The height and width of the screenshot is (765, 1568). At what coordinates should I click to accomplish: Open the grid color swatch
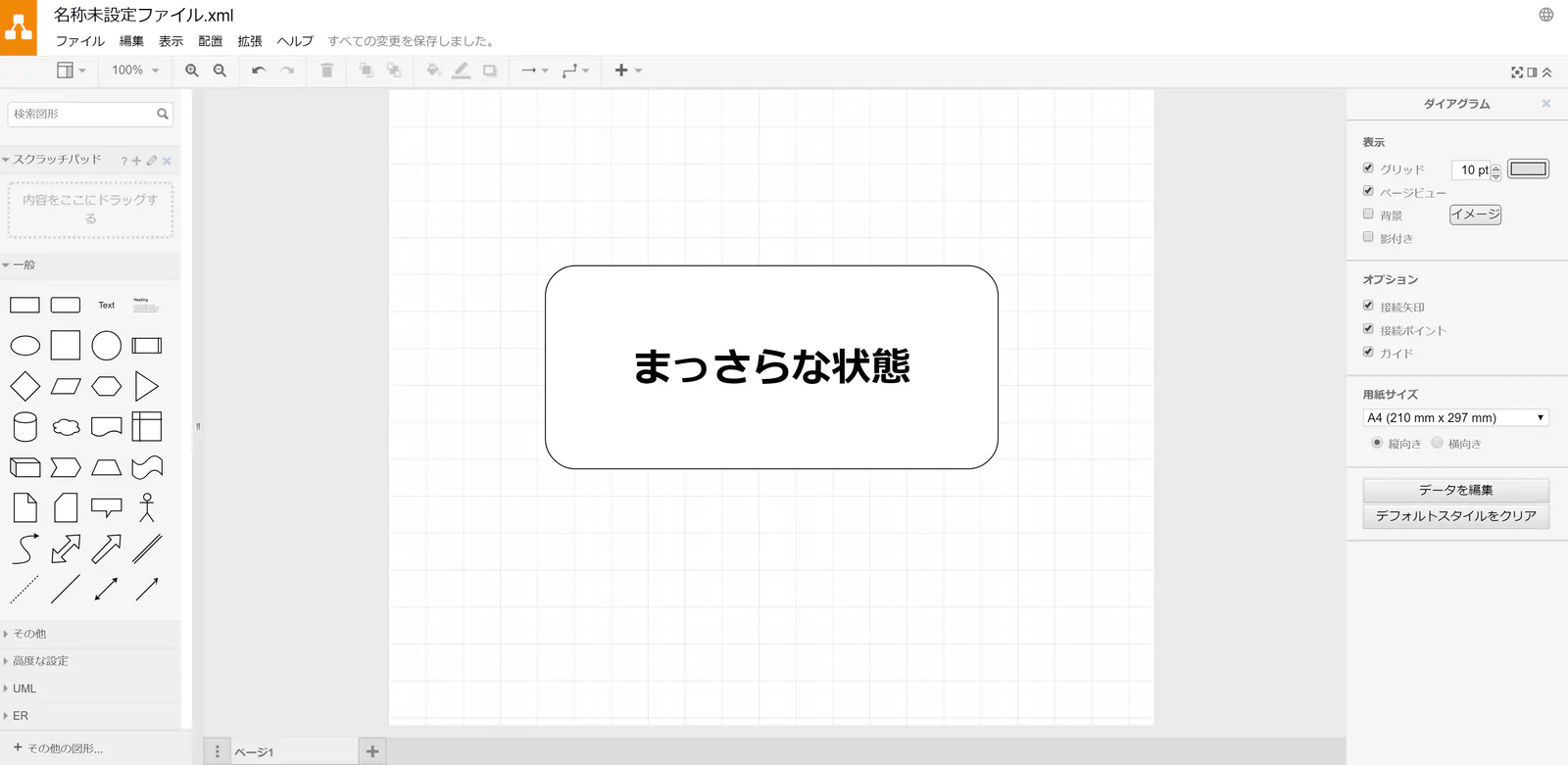[1528, 168]
